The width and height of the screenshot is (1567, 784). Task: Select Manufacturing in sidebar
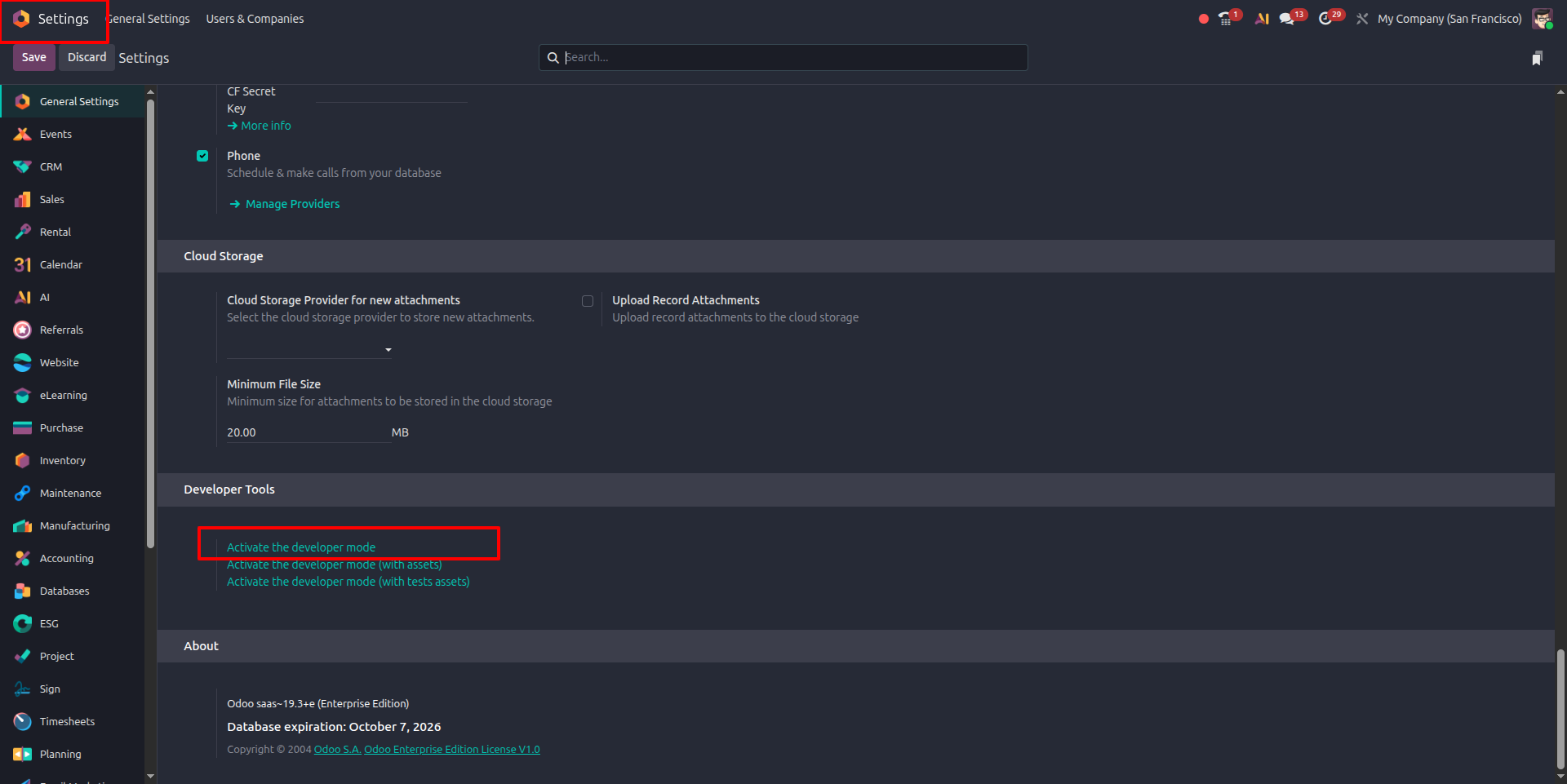point(73,525)
